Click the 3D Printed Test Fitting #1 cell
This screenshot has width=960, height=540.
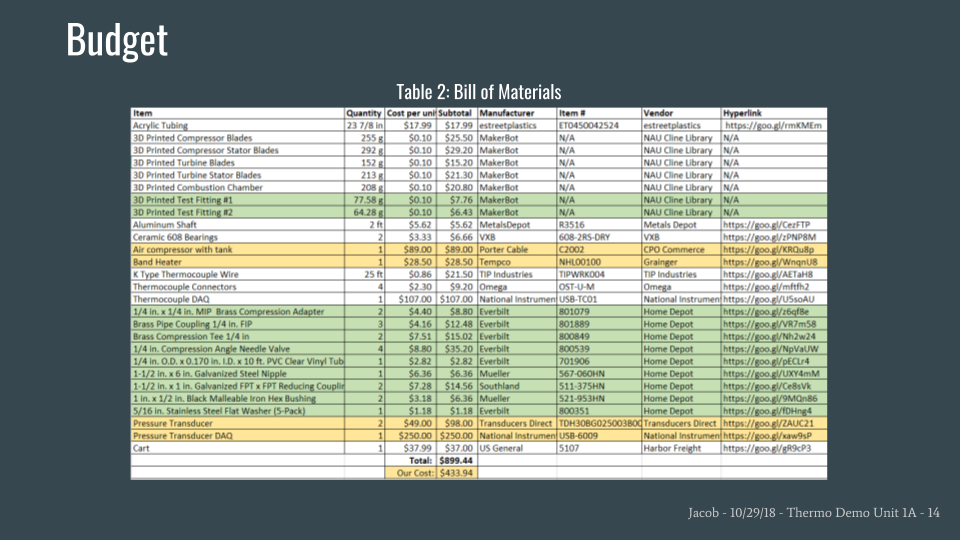pos(185,200)
